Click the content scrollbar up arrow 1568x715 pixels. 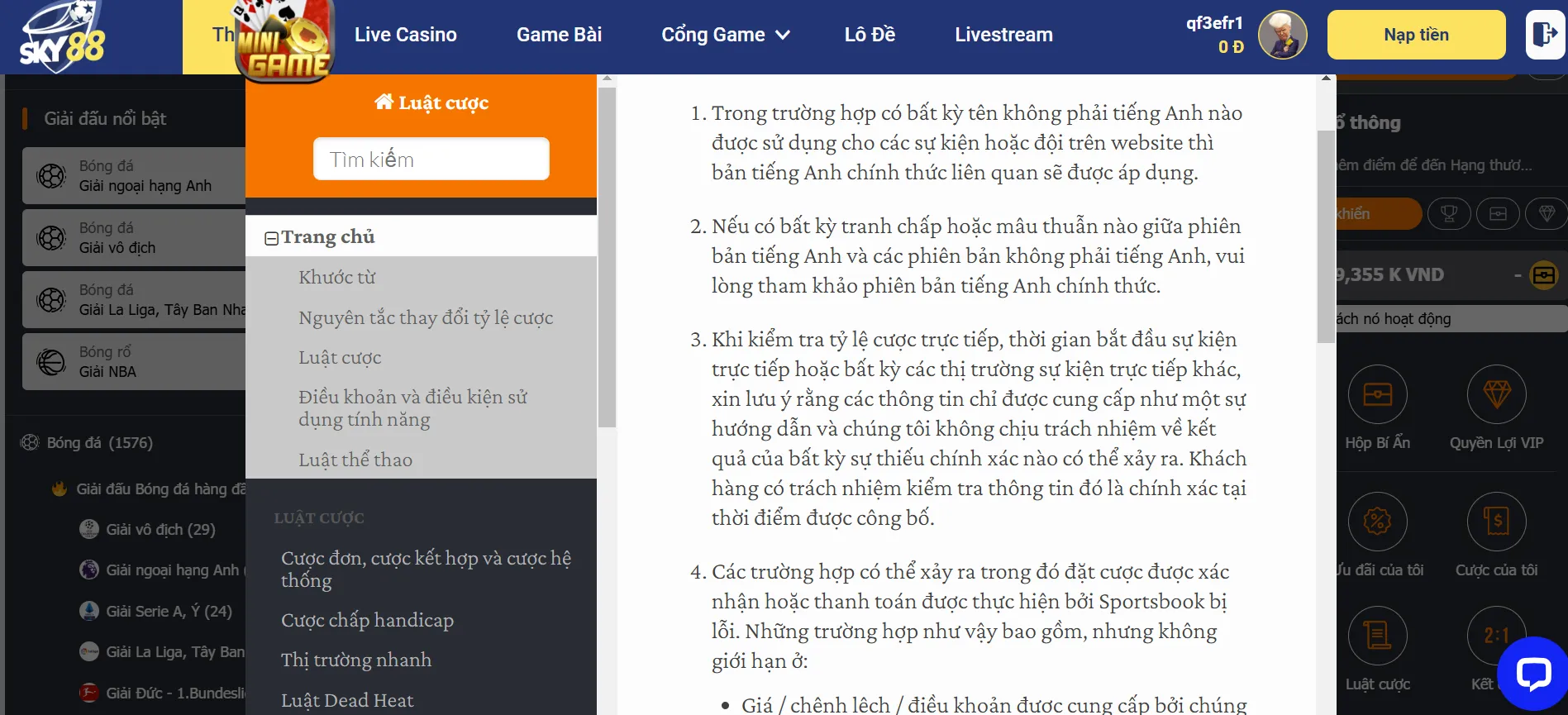1326,79
